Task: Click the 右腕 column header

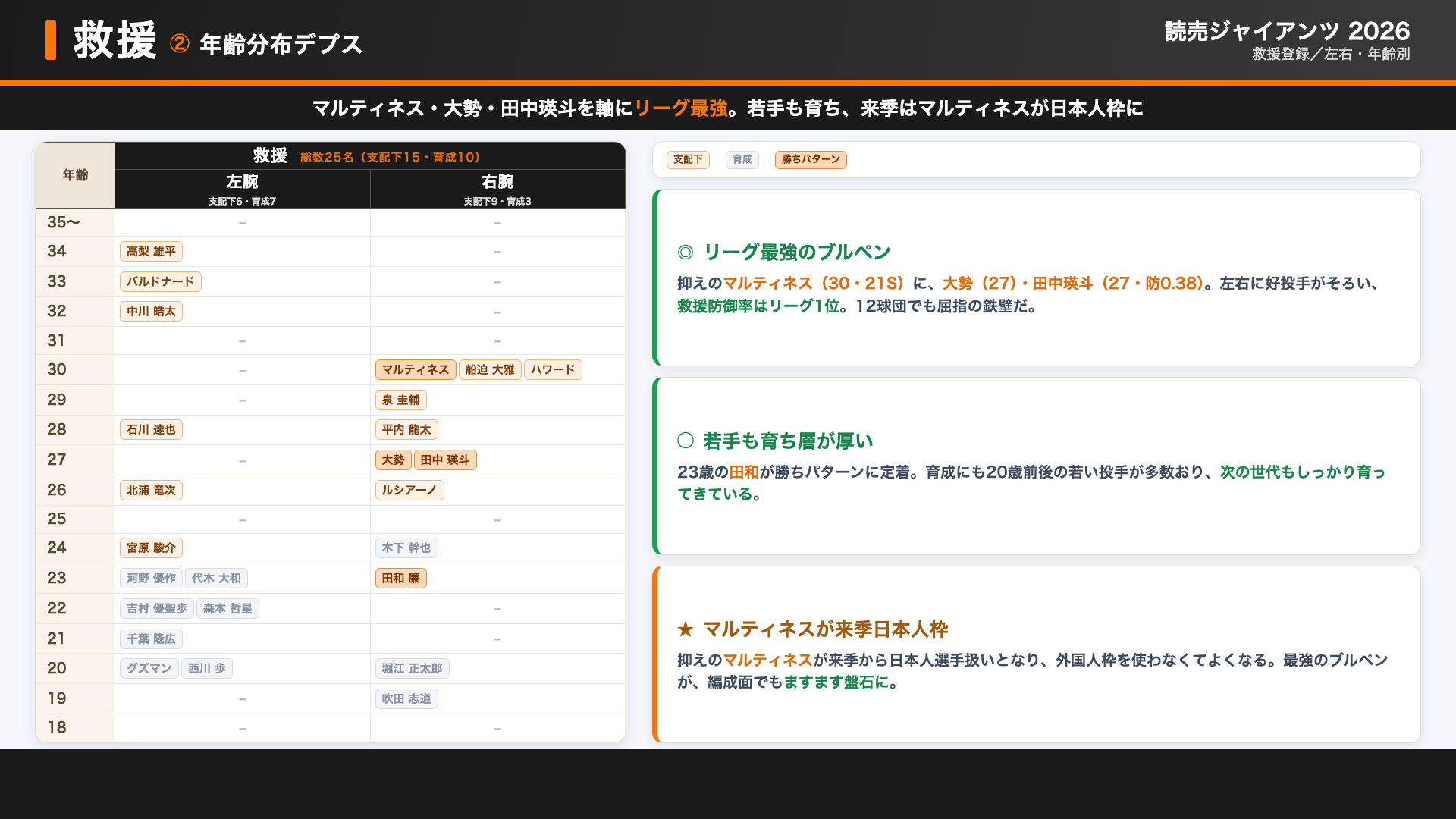Action: coord(497,189)
